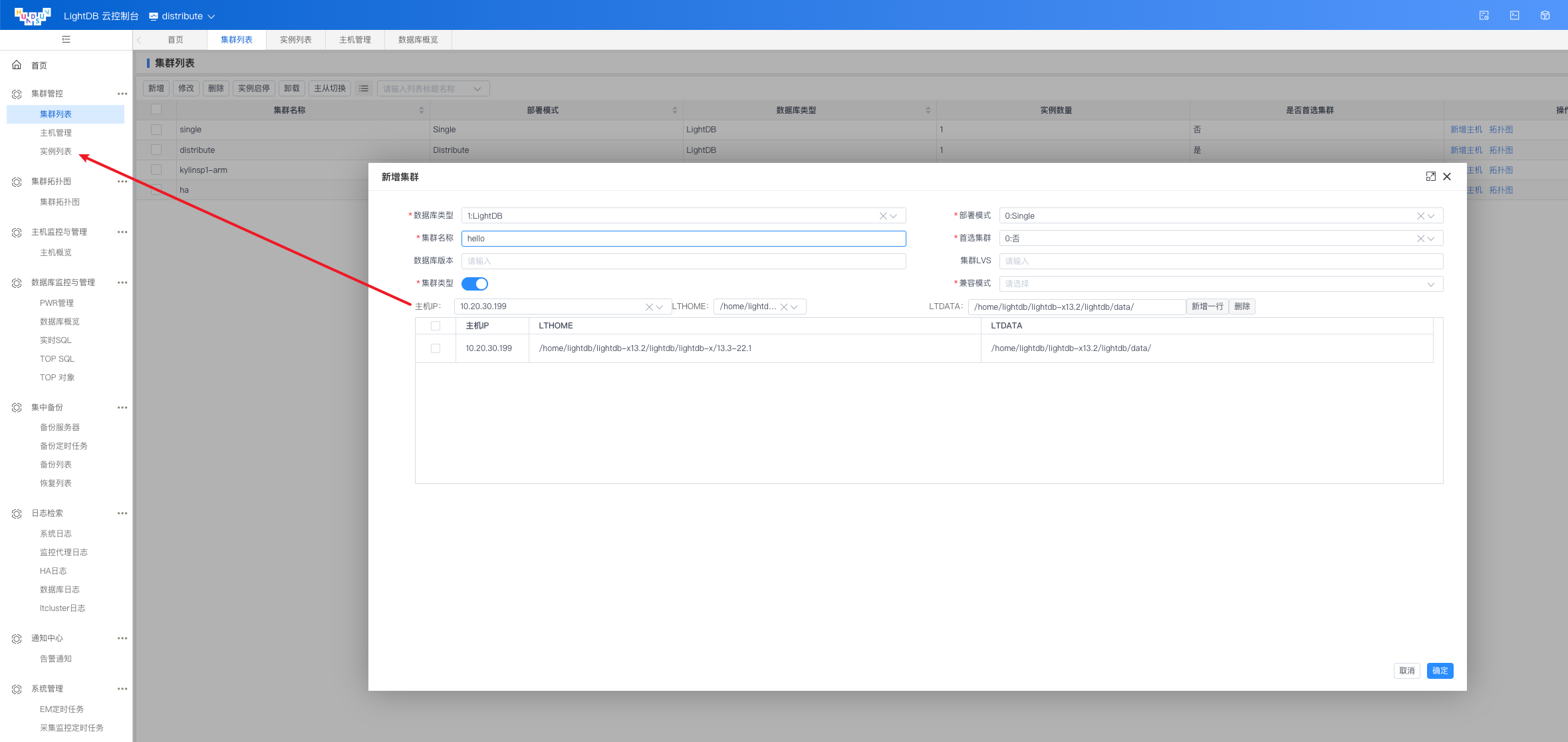Switch to the 数据库概览 tab

coord(418,40)
